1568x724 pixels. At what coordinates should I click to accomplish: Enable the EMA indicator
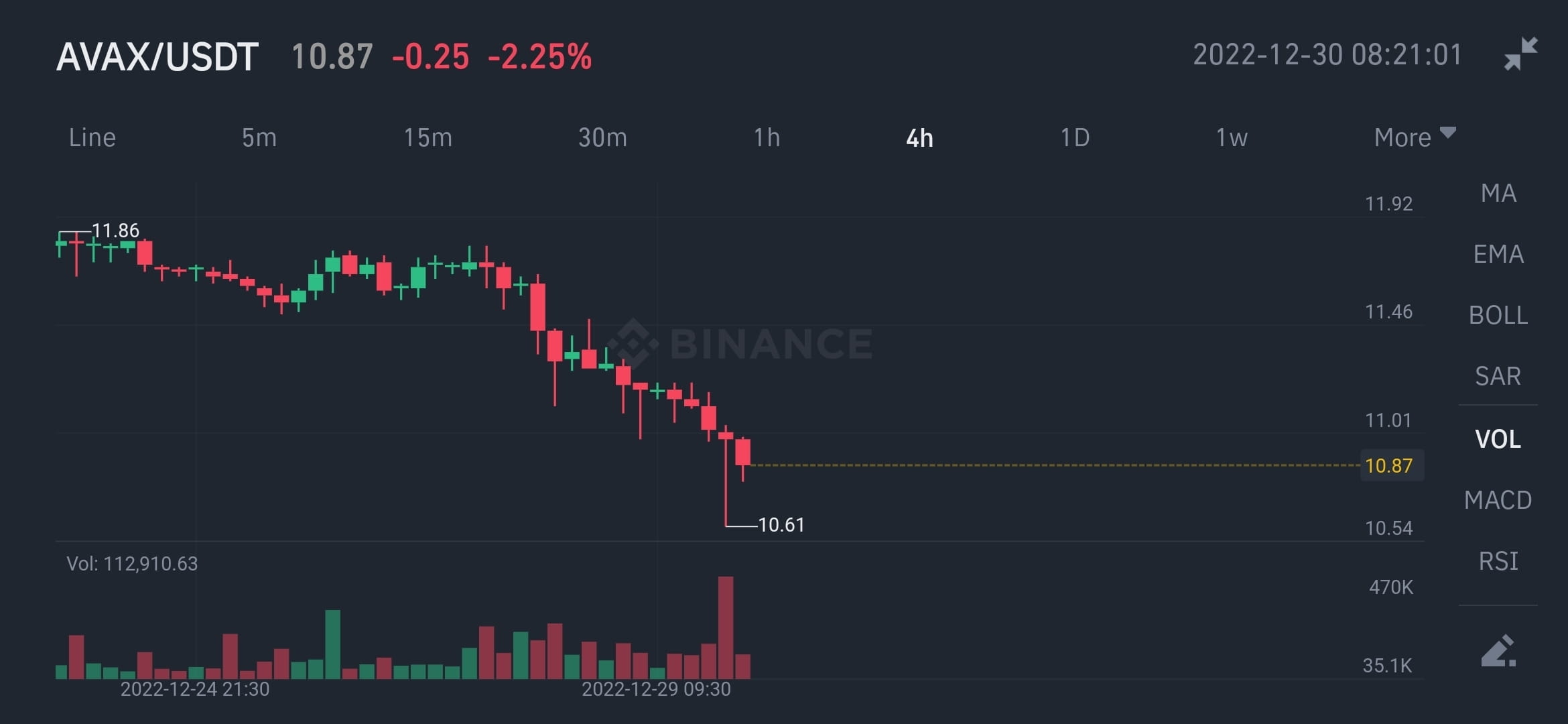tap(1499, 253)
